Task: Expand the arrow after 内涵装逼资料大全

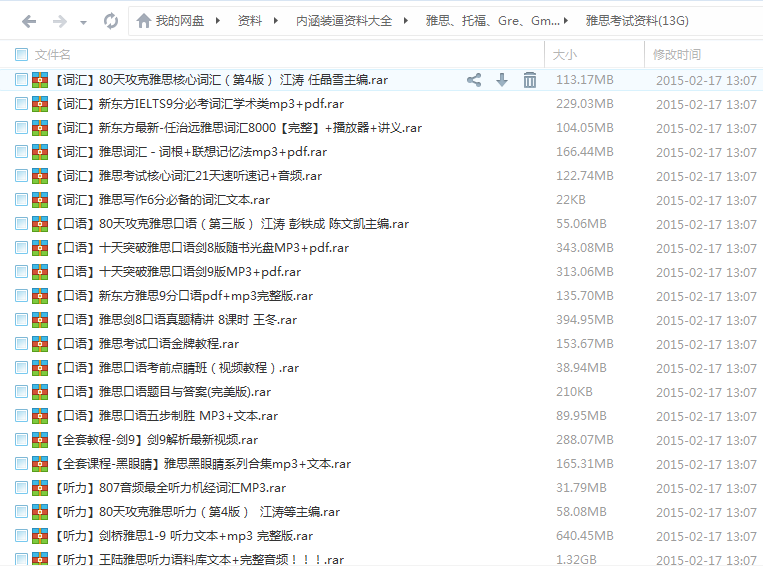Action: click(405, 21)
